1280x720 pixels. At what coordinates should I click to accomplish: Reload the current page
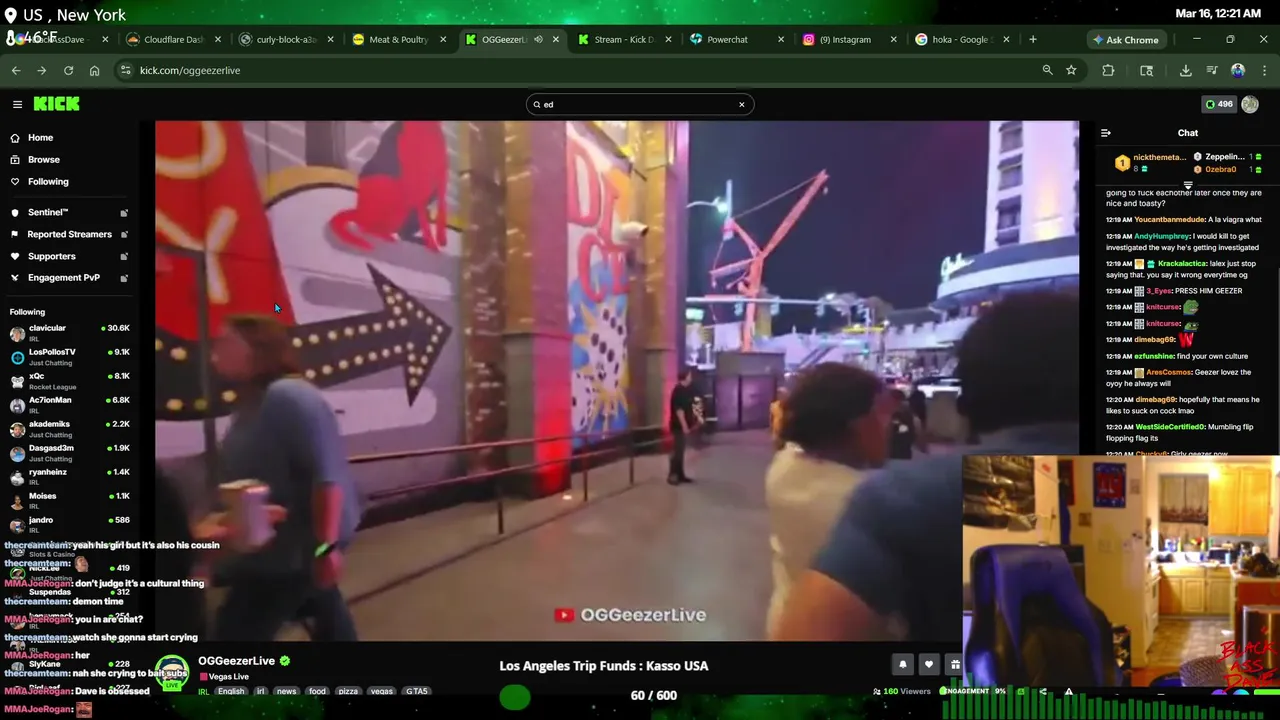pyautogui.click(x=68, y=70)
